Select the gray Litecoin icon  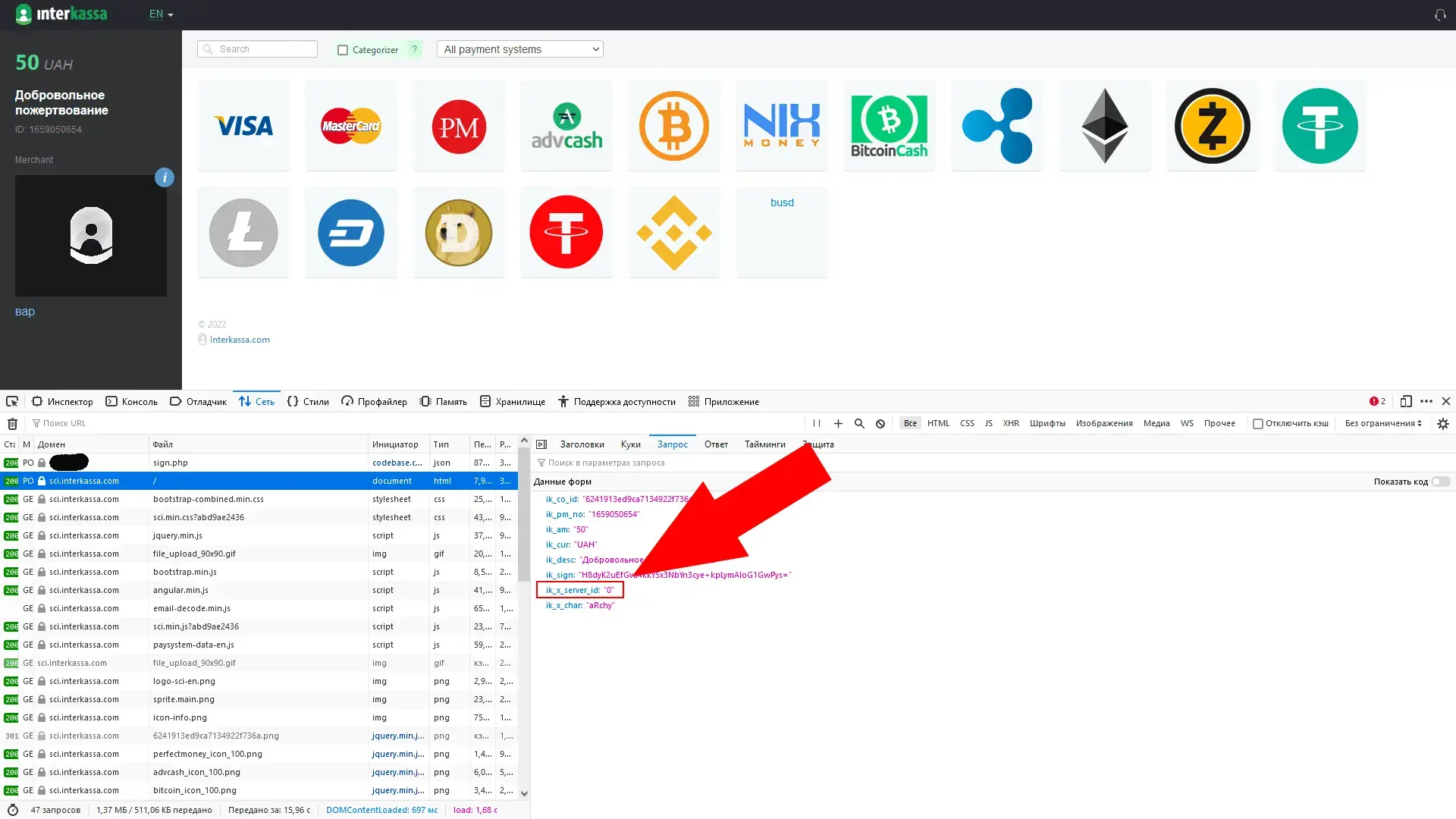(243, 233)
